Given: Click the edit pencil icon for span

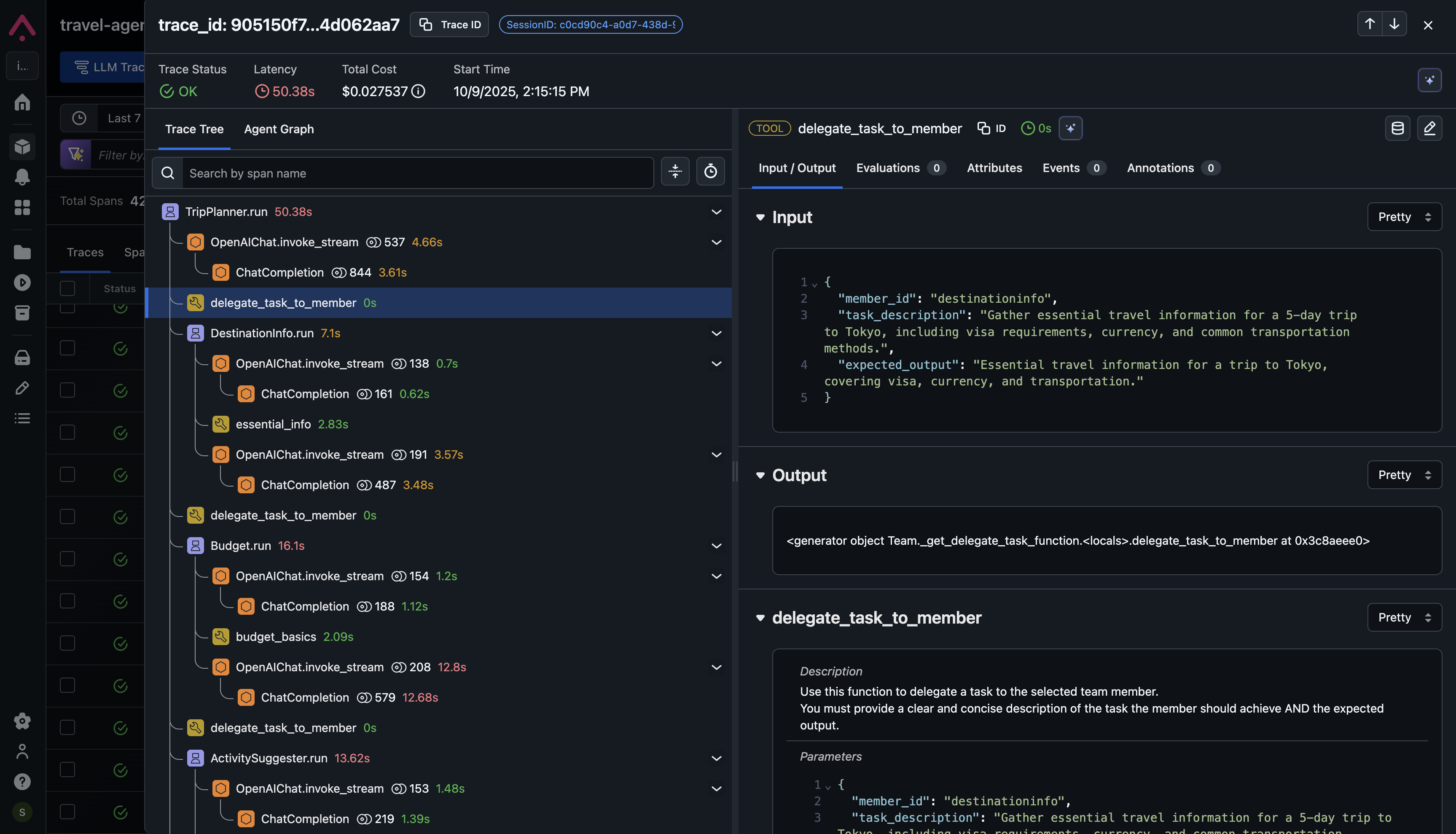Looking at the screenshot, I should (1429, 128).
